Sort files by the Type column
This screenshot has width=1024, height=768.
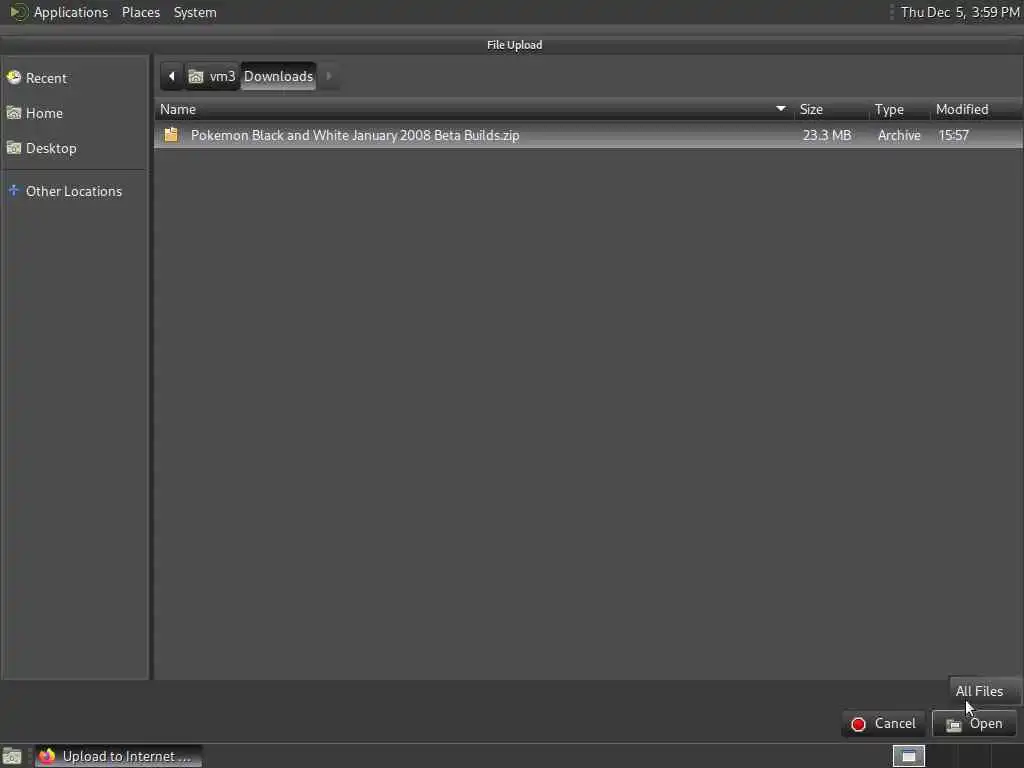pos(899,109)
